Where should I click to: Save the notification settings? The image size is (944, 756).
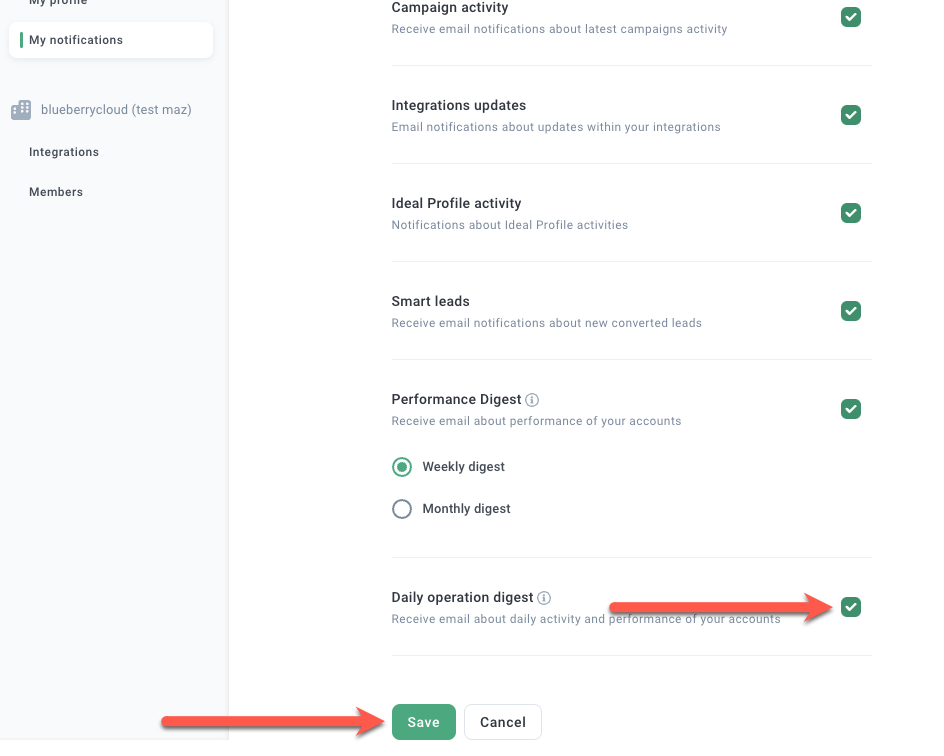tap(423, 722)
